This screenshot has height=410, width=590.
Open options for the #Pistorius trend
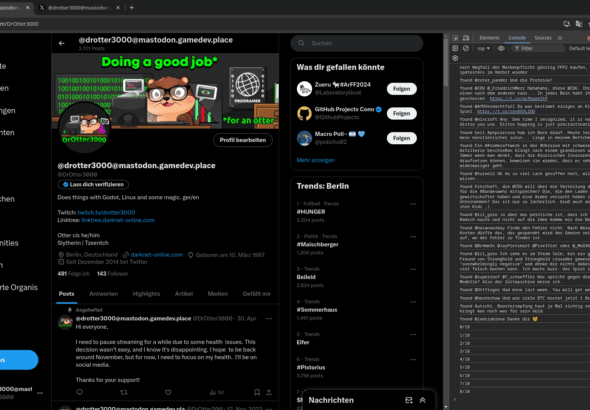coord(413,360)
